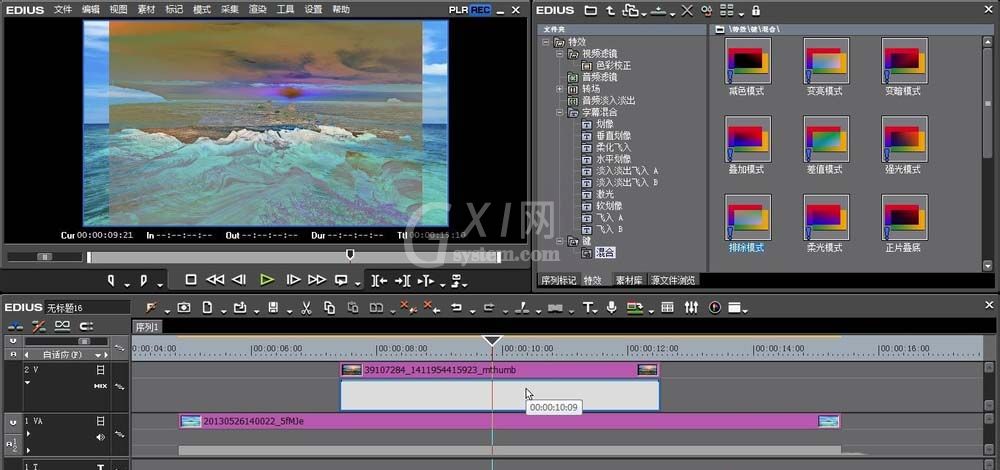
Task: Click the effects panel vertical scrollbar down arrow
Action: click(988, 265)
